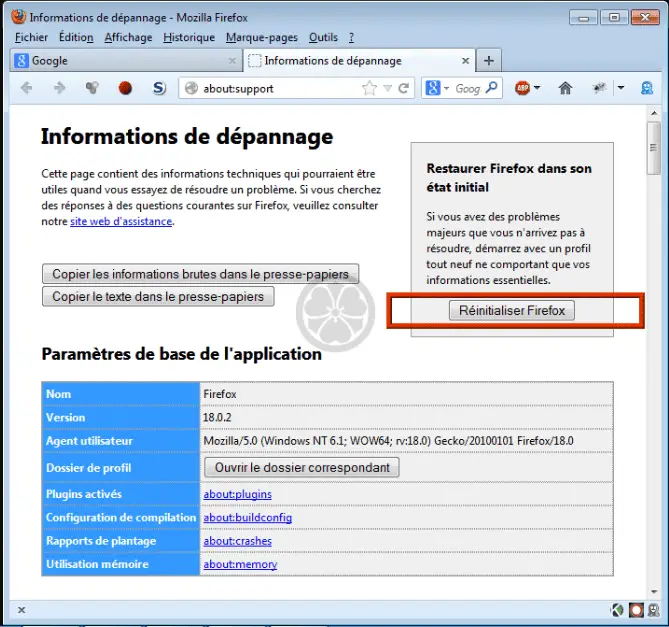Open the Édition menu
Screen dimensions: 669x627
pos(76,38)
